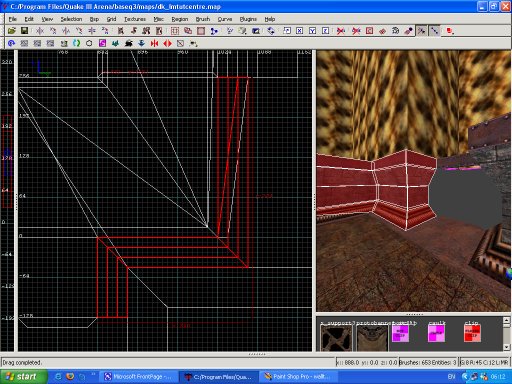Click the red outward-arrows icon

click(167, 43)
